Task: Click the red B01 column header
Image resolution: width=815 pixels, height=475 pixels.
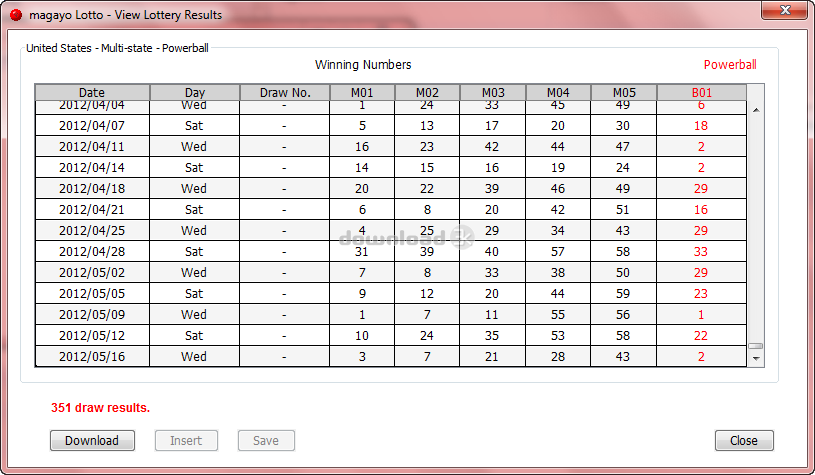Action: point(701,93)
